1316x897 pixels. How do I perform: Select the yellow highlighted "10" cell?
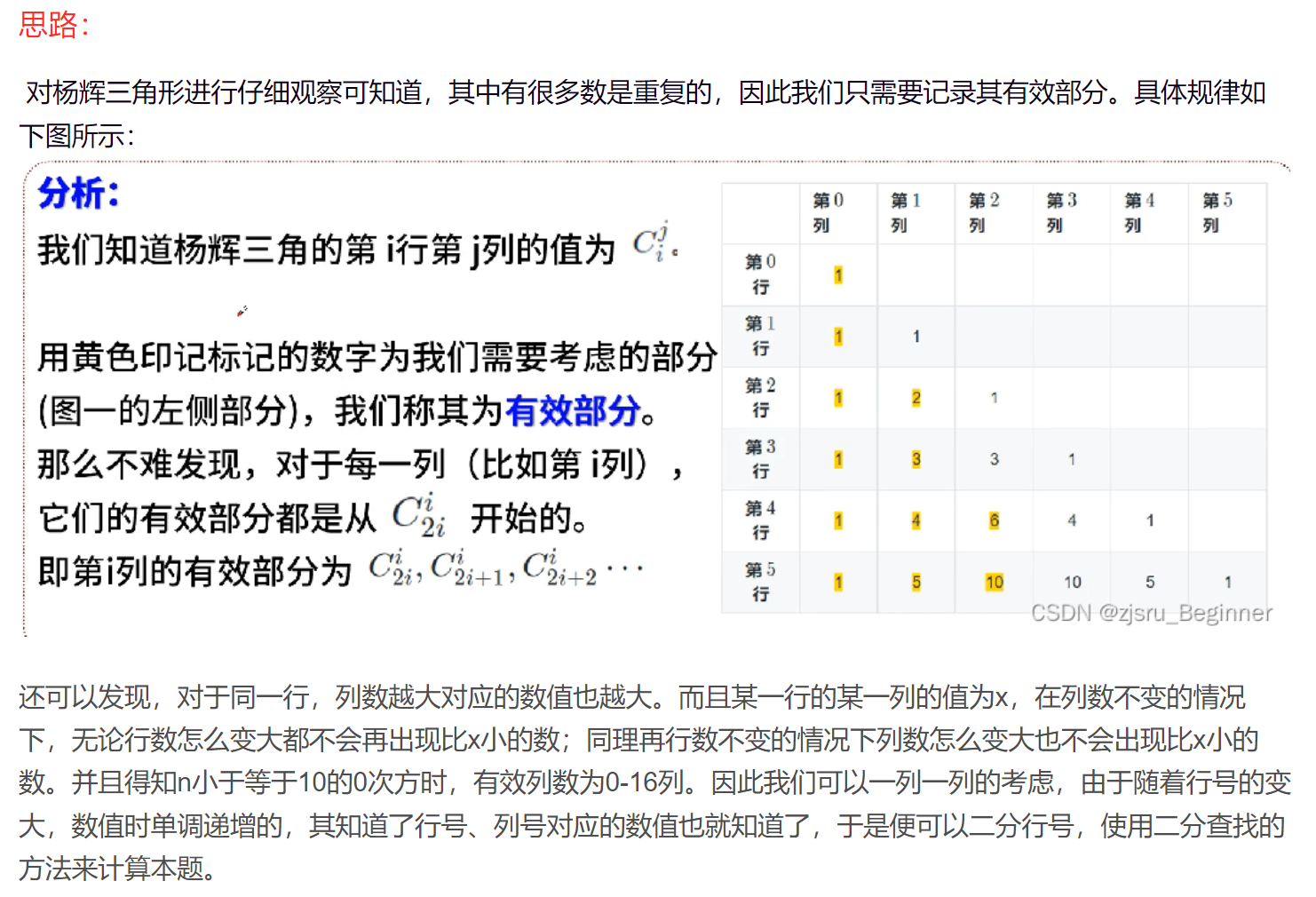tap(994, 582)
